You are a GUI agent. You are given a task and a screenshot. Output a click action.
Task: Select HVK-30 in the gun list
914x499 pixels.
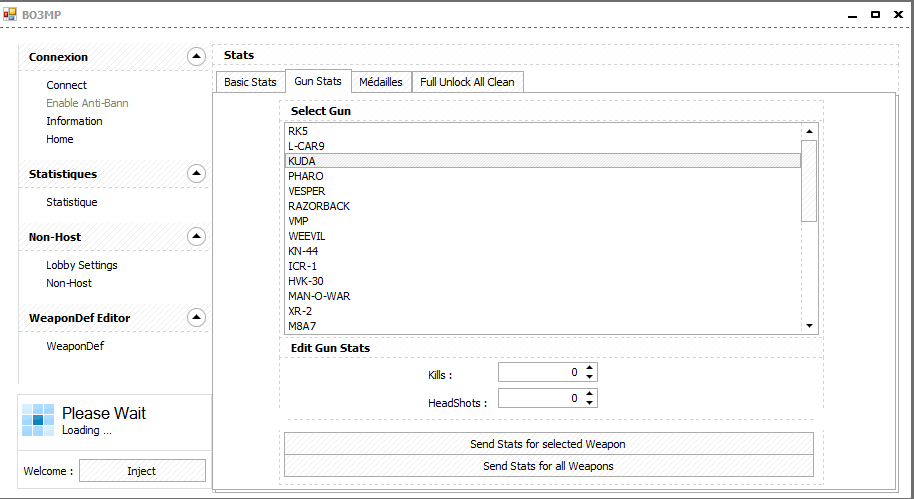click(x=543, y=281)
